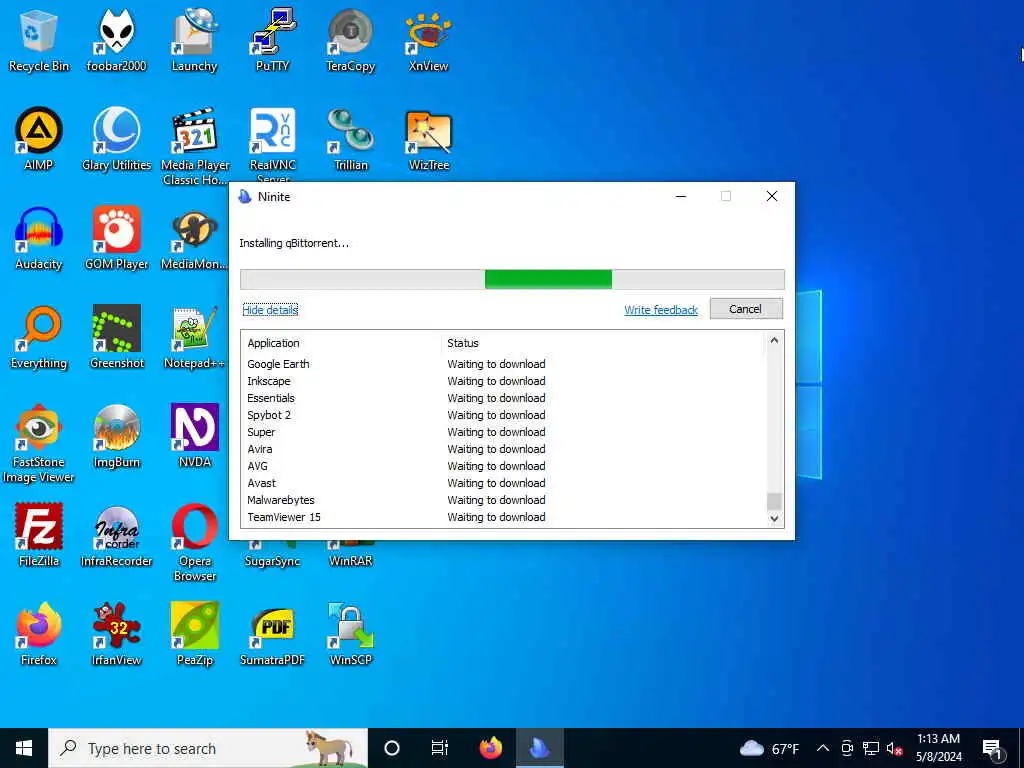Select the InfraRecorder desktop shortcut
Viewport: 1024px width, 768px height.
click(116, 536)
